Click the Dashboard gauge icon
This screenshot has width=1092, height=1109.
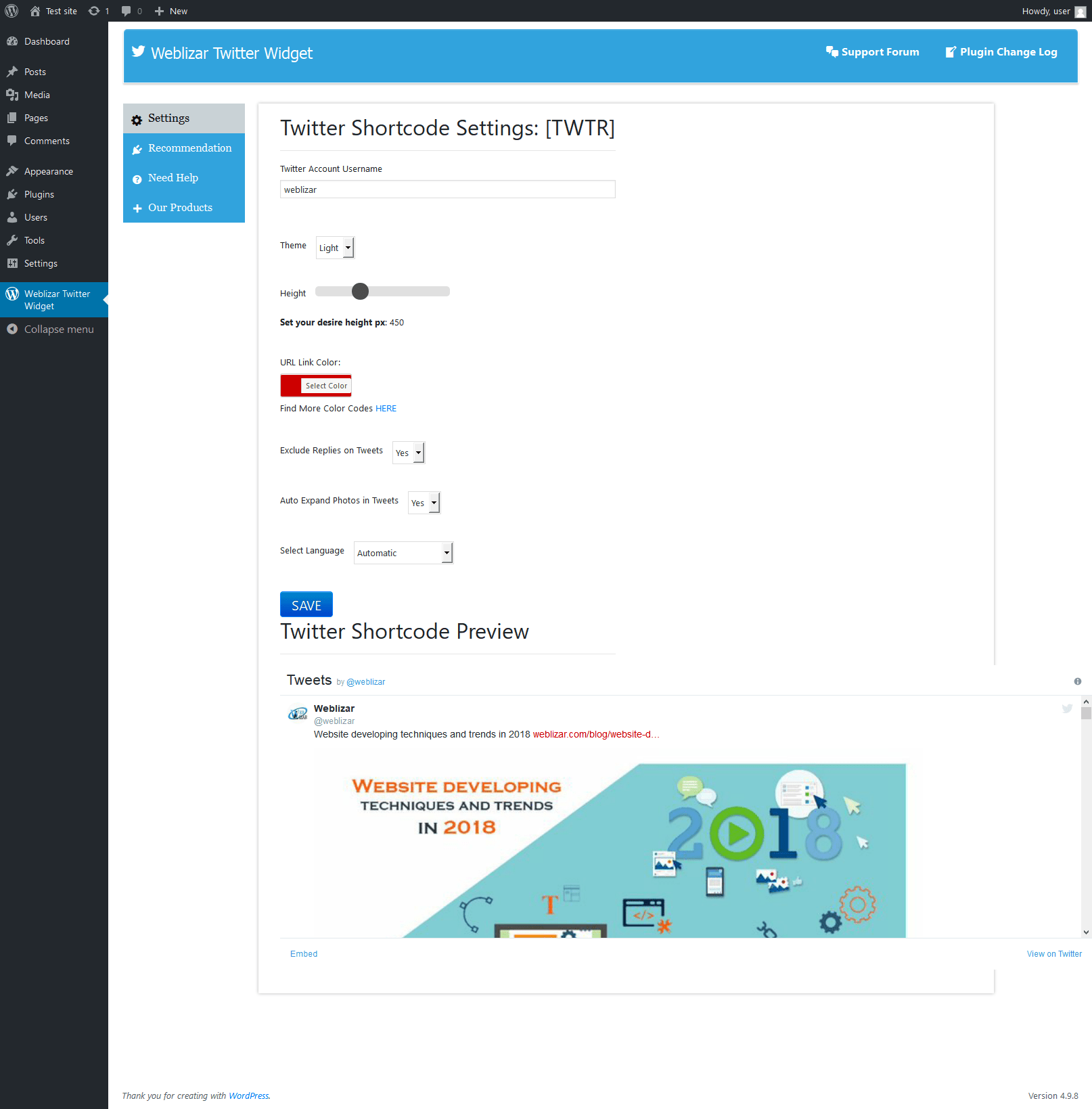[x=12, y=41]
